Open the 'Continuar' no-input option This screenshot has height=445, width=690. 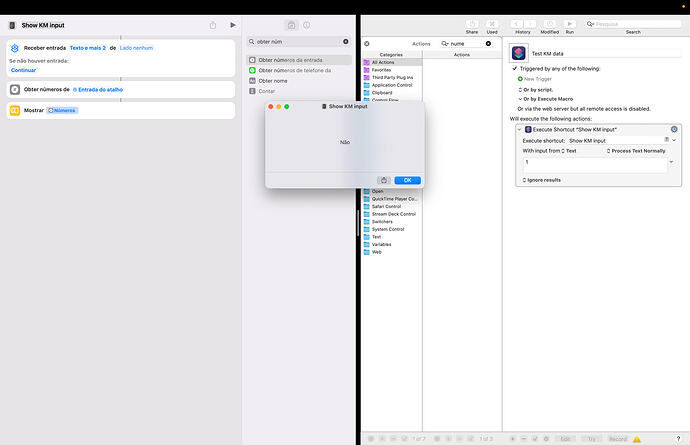(23, 70)
